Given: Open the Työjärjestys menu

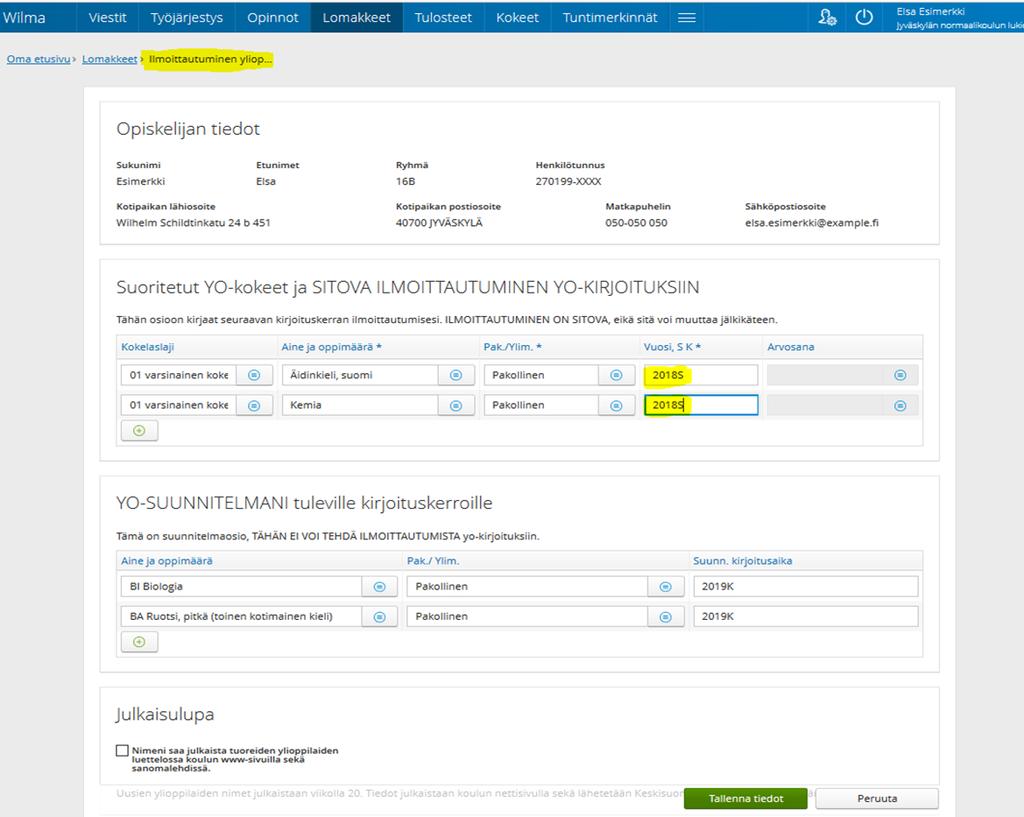Looking at the screenshot, I should tap(187, 18).
